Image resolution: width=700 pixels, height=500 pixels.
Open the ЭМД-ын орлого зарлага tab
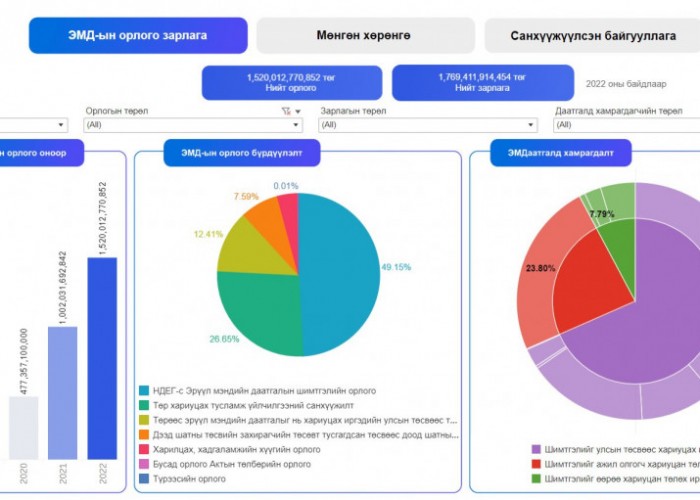coord(138,36)
